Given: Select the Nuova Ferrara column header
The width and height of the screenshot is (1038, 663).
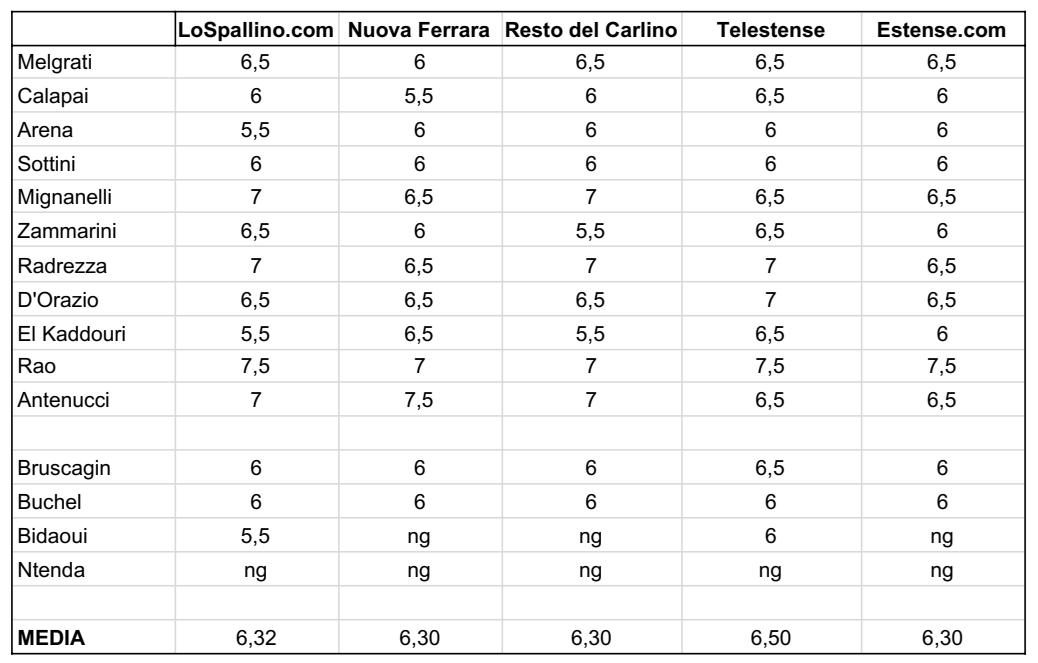Looking at the screenshot, I should 419,30.
